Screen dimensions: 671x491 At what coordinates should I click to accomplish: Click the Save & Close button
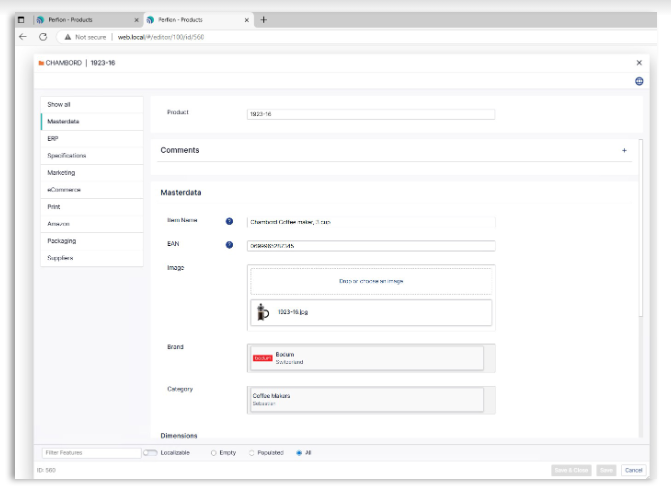(571, 470)
